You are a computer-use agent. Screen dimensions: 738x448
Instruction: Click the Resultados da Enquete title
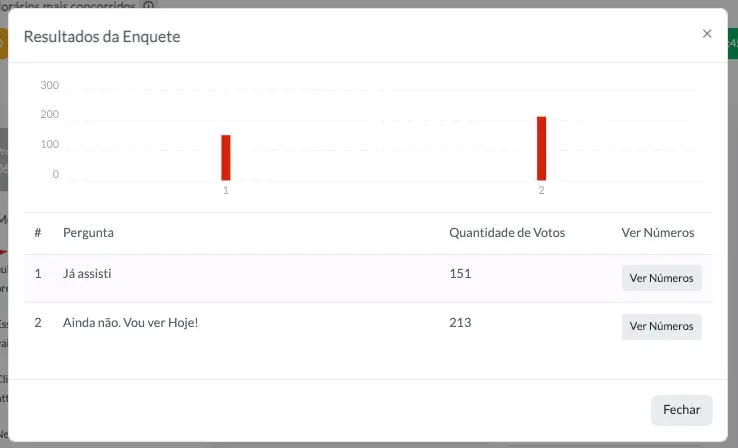tap(102, 37)
